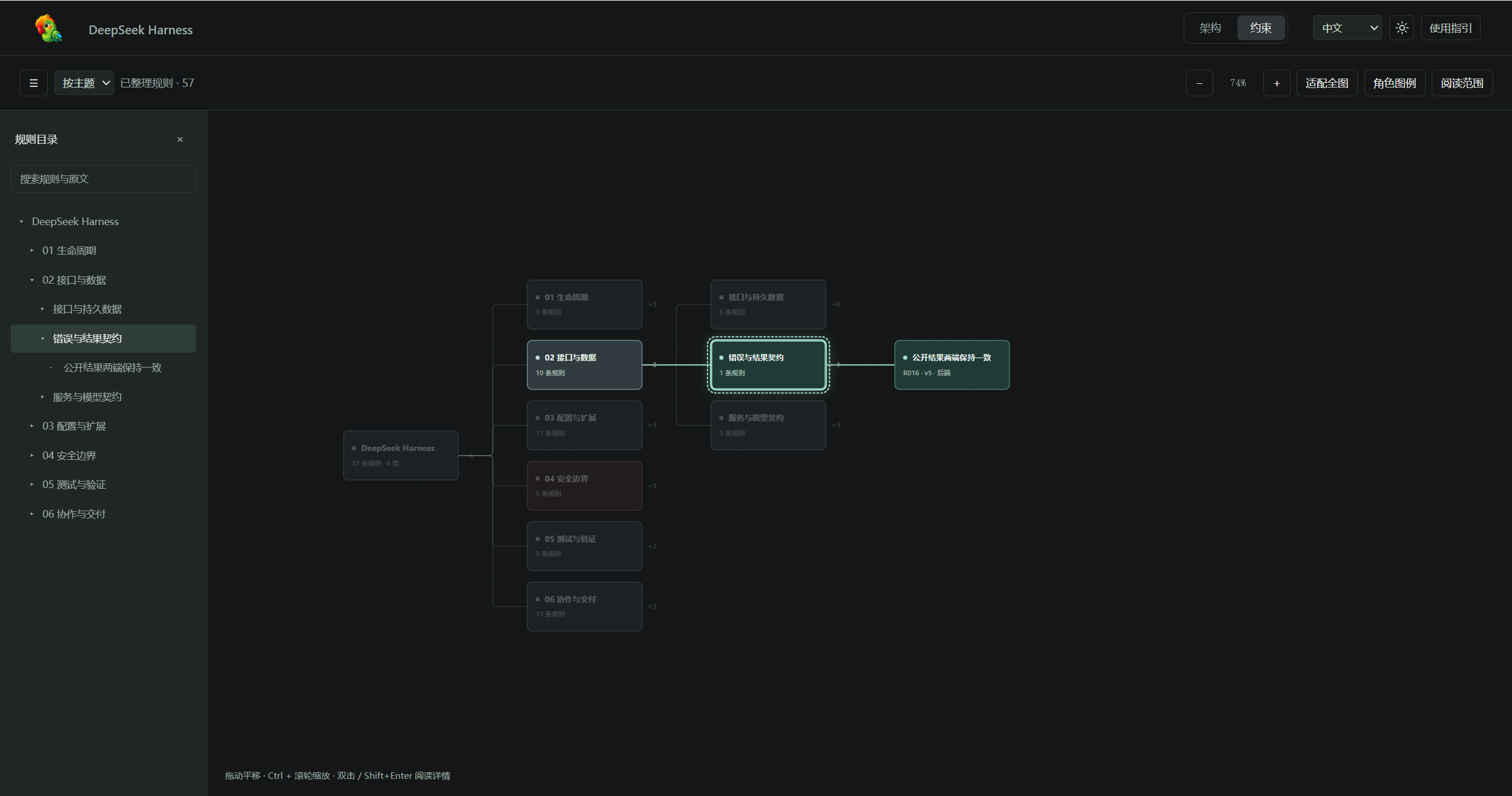
Task: Click the 03 配置与扩展 graph node
Action: (x=585, y=425)
